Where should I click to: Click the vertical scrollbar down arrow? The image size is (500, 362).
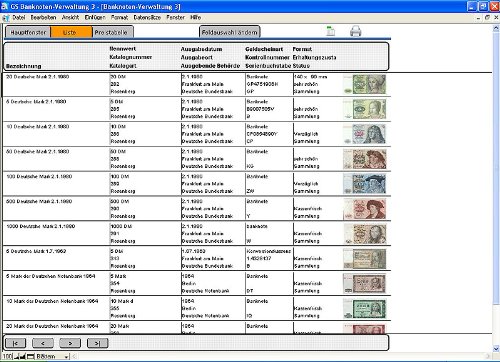(496, 349)
